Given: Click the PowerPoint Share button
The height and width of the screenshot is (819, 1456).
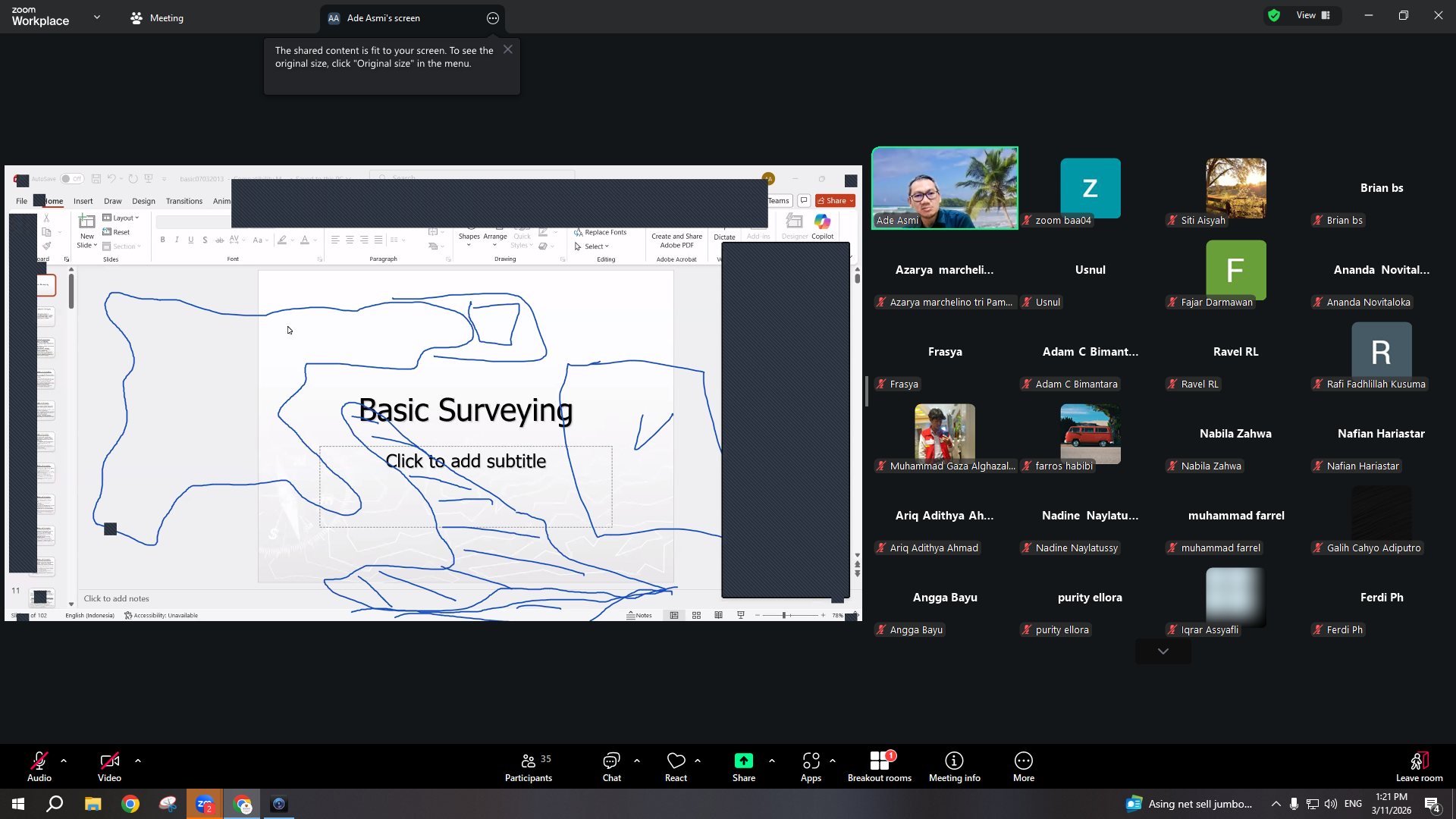Looking at the screenshot, I should pos(835,201).
